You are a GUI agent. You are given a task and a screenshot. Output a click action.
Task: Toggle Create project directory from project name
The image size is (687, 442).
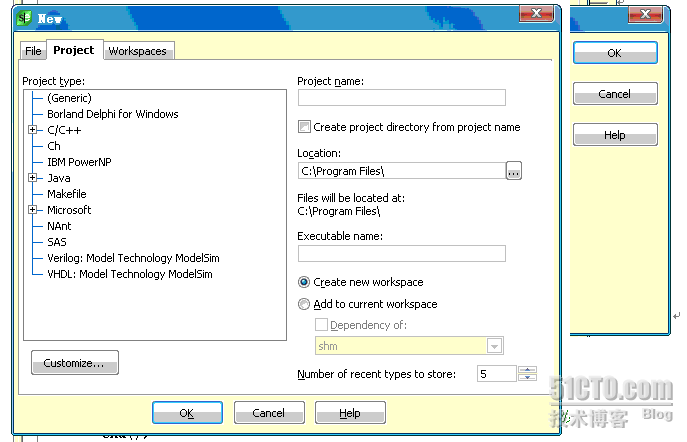(x=304, y=127)
